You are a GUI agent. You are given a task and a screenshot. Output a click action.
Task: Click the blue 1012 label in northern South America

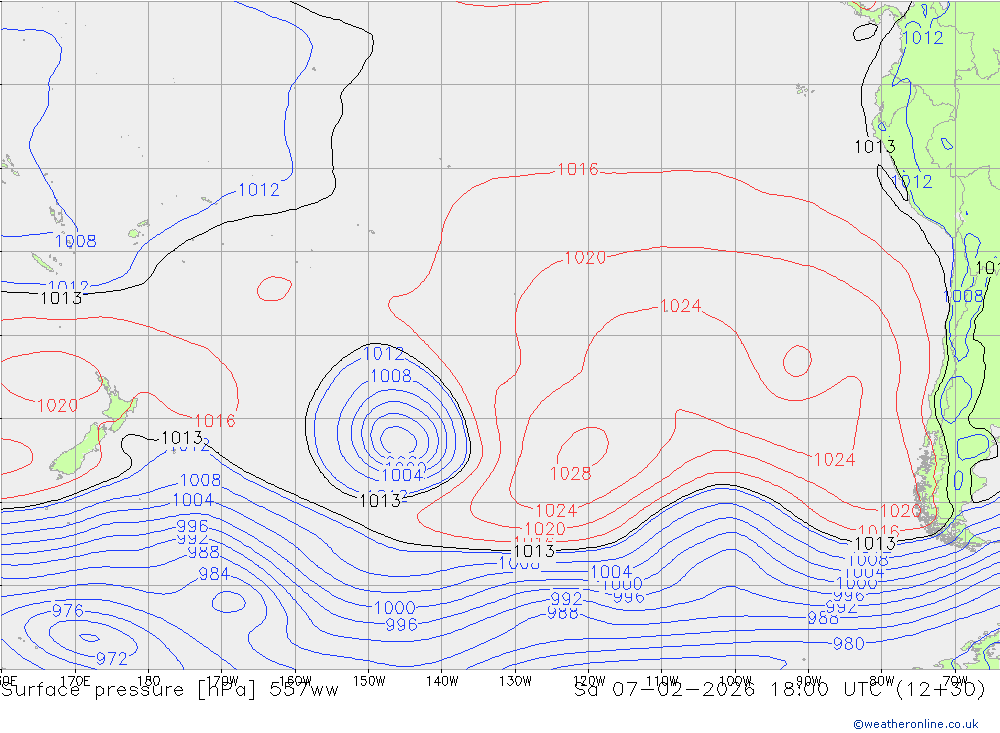coord(923,38)
